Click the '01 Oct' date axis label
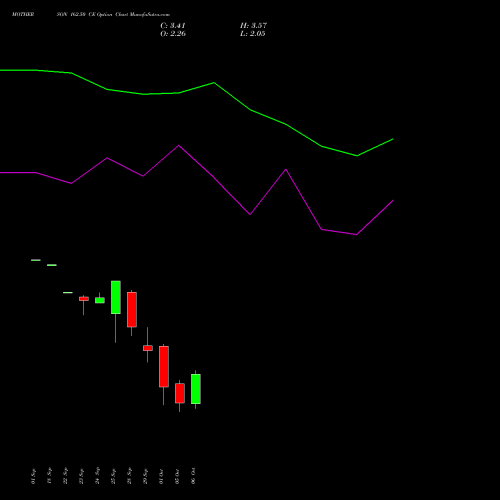Image resolution: width=500 pixels, height=500 pixels. click(x=161, y=476)
